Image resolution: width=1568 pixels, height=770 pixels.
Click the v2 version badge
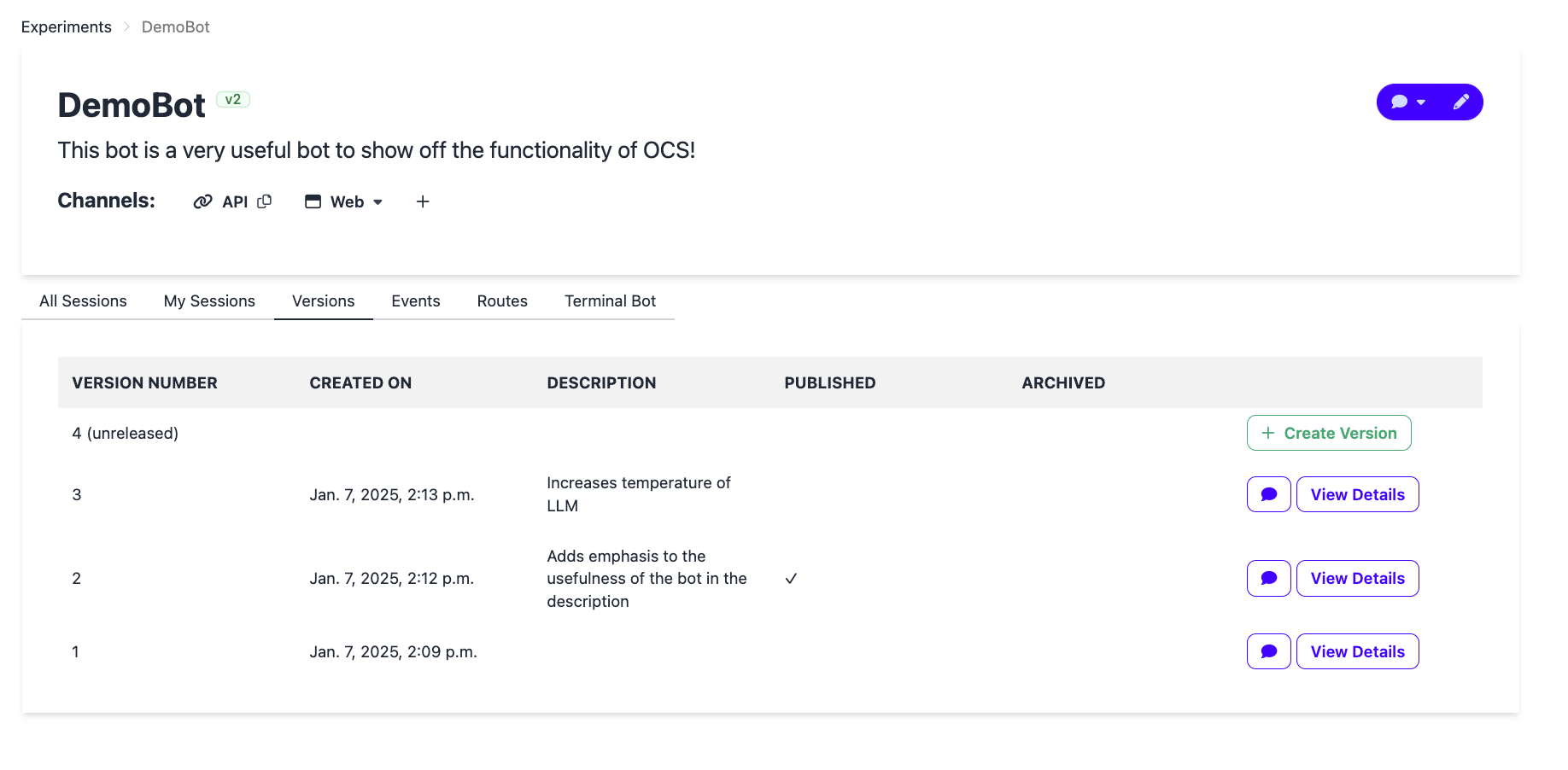click(x=233, y=99)
